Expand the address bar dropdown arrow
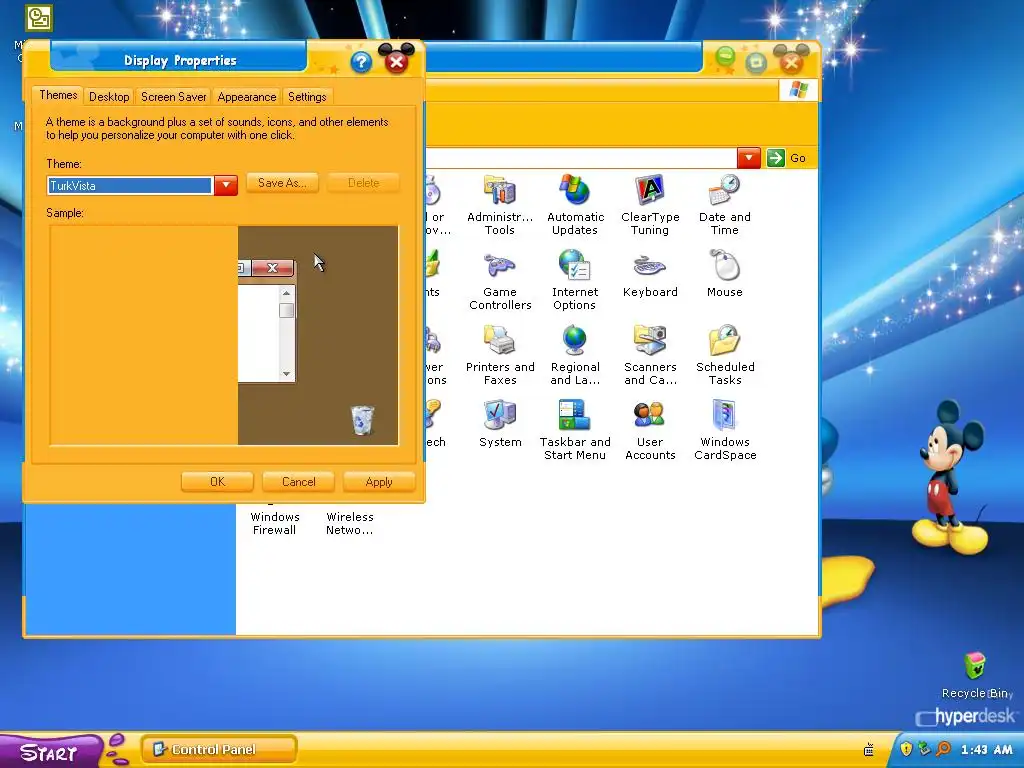Viewport: 1024px width, 768px height. (748, 158)
